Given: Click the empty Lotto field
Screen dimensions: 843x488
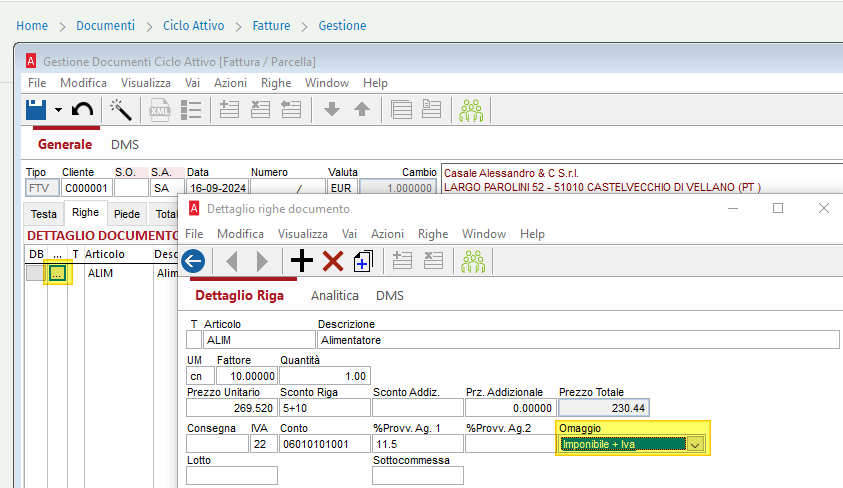Looking at the screenshot, I should coord(232,476).
